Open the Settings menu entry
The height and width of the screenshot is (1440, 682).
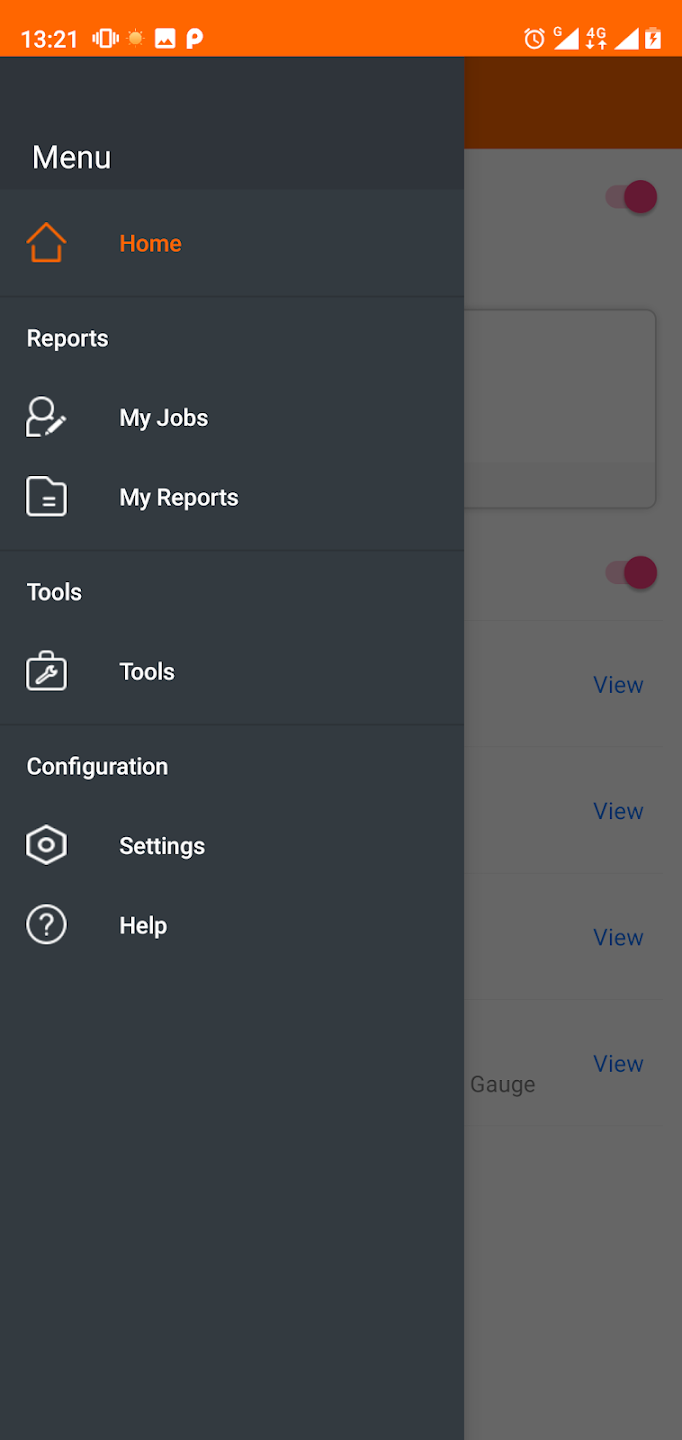pos(162,846)
